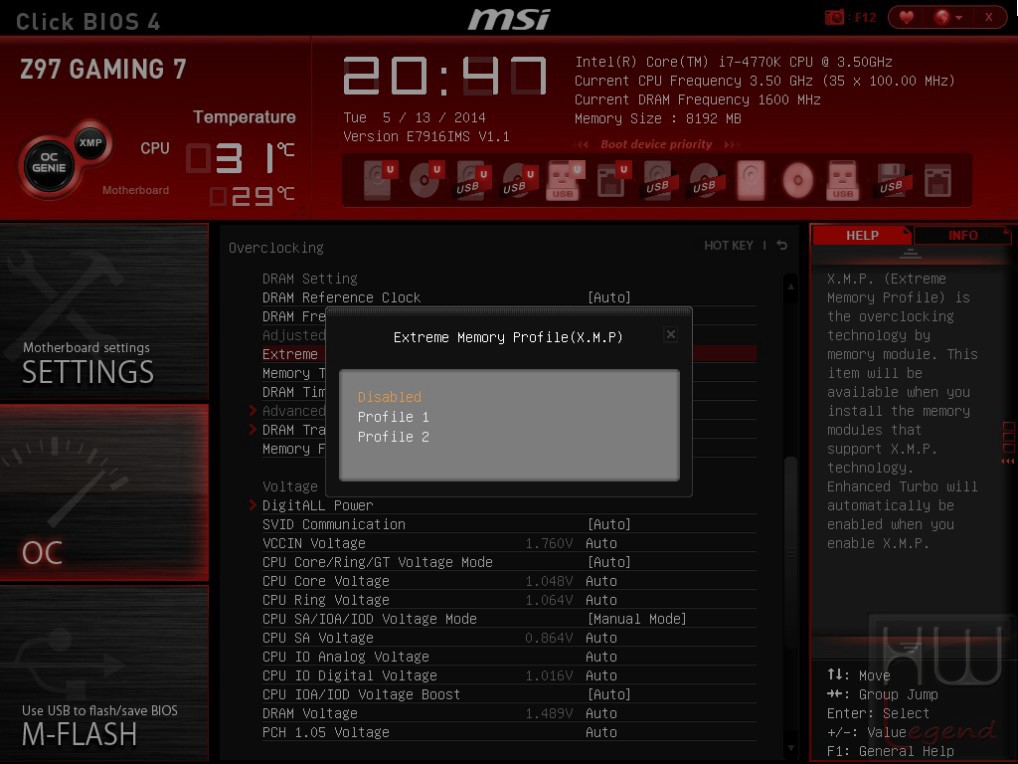Click right arrows beside Boot device priority
1018x764 pixels.
732,144
